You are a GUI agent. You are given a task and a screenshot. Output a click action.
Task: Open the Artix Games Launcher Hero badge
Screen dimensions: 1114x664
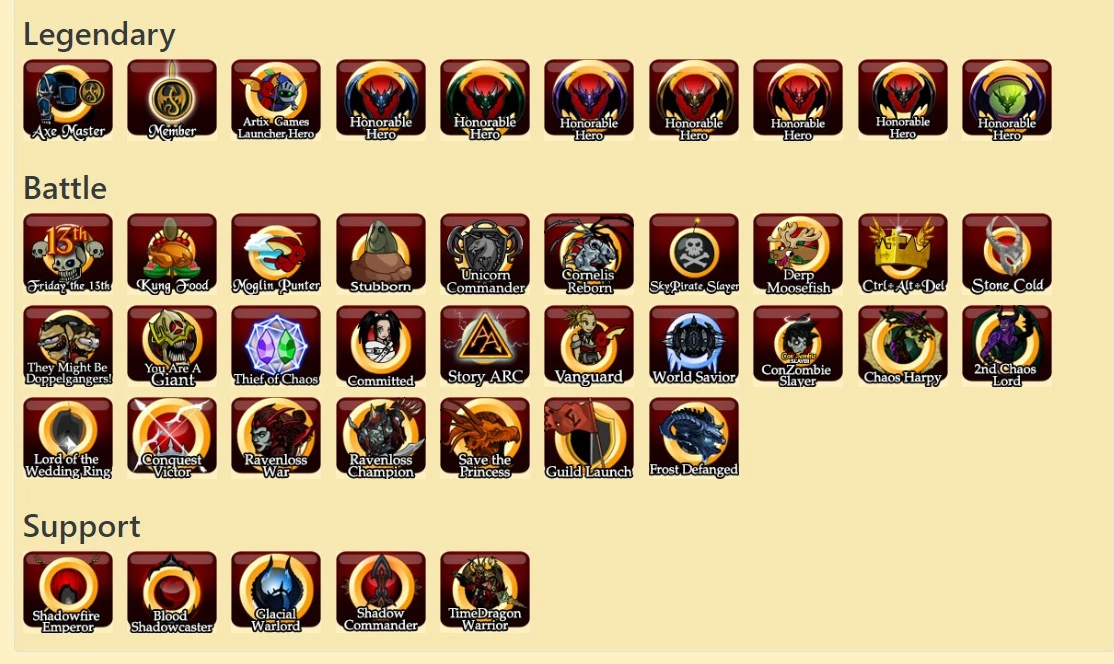coord(276,100)
